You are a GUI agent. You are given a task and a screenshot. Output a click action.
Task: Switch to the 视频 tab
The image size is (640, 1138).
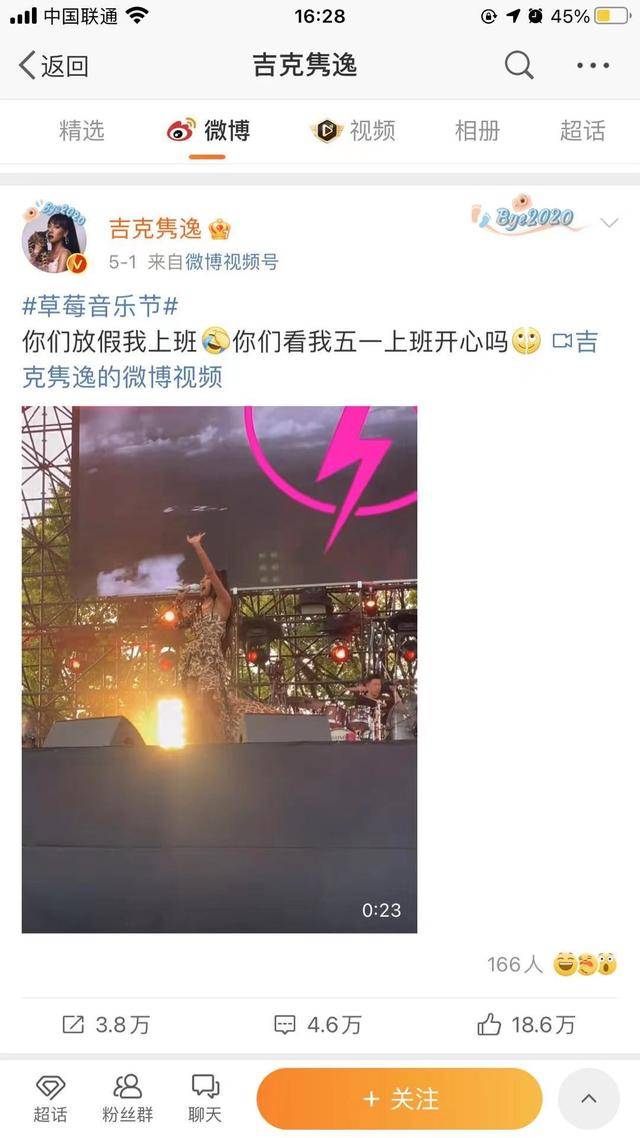[353, 131]
